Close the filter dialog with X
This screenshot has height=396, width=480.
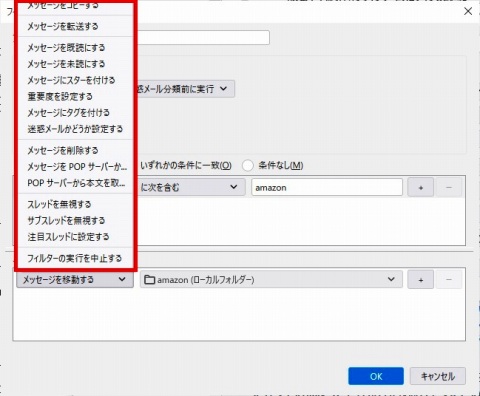[468, 11]
